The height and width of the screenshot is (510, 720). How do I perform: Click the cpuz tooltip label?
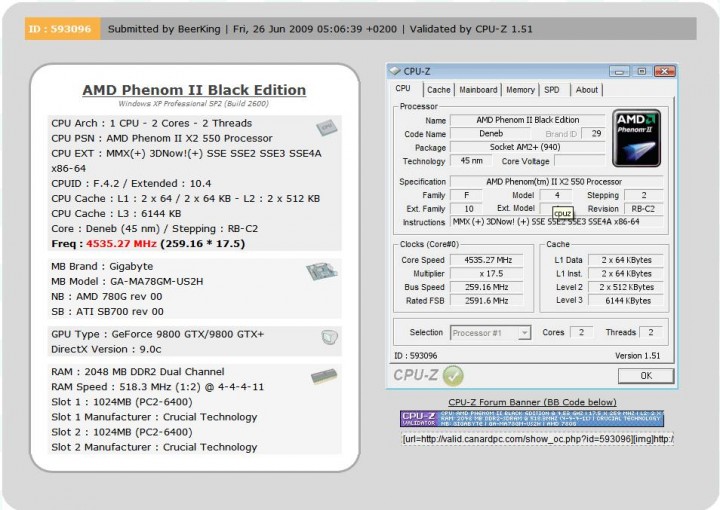click(x=562, y=213)
